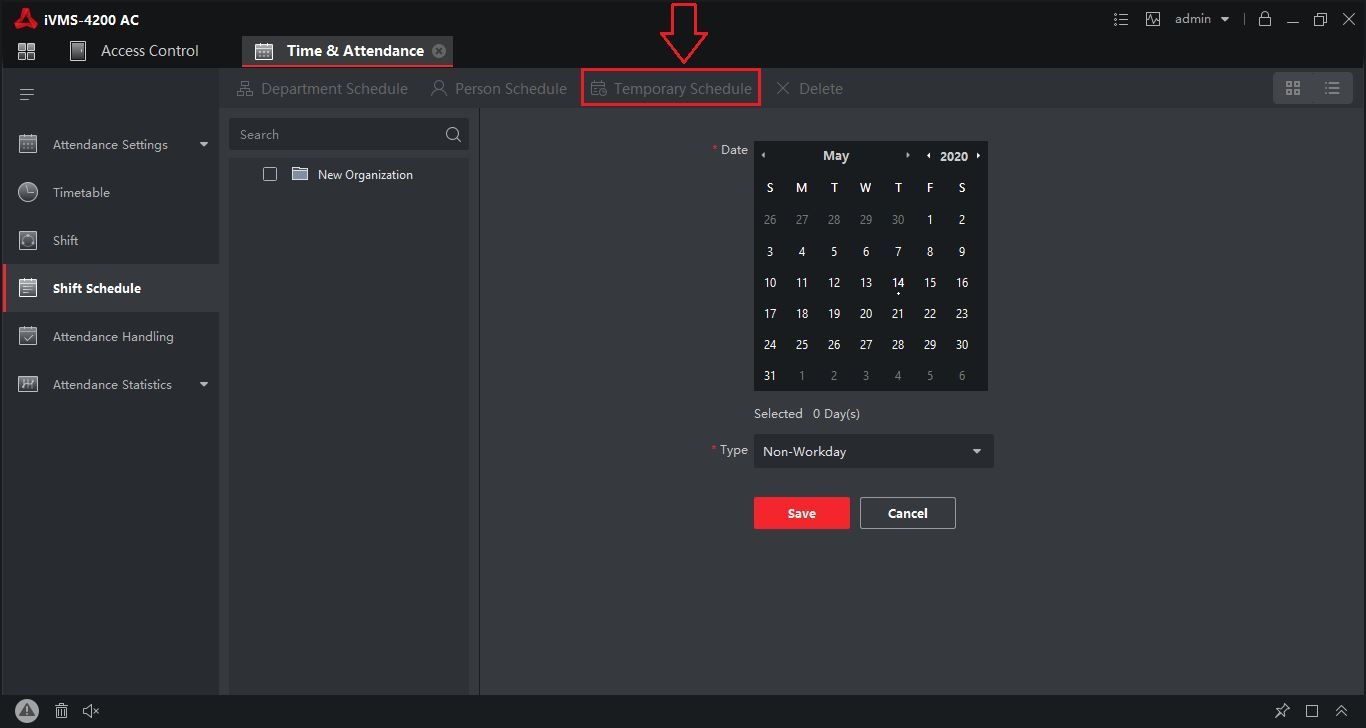1366x728 pixels.
Task: Select May 9 in the calendar
Action: click(x=962, y=252)
